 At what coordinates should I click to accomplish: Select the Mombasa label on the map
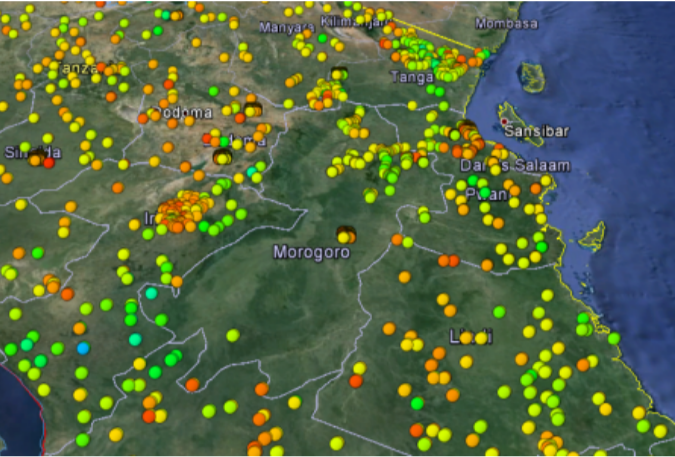click(506, 23)
